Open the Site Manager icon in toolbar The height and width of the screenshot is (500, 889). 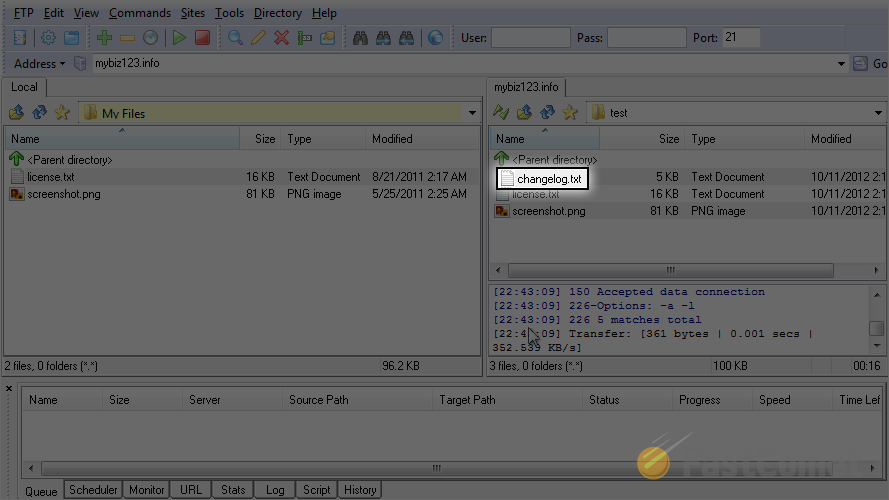tap(21, 38)
